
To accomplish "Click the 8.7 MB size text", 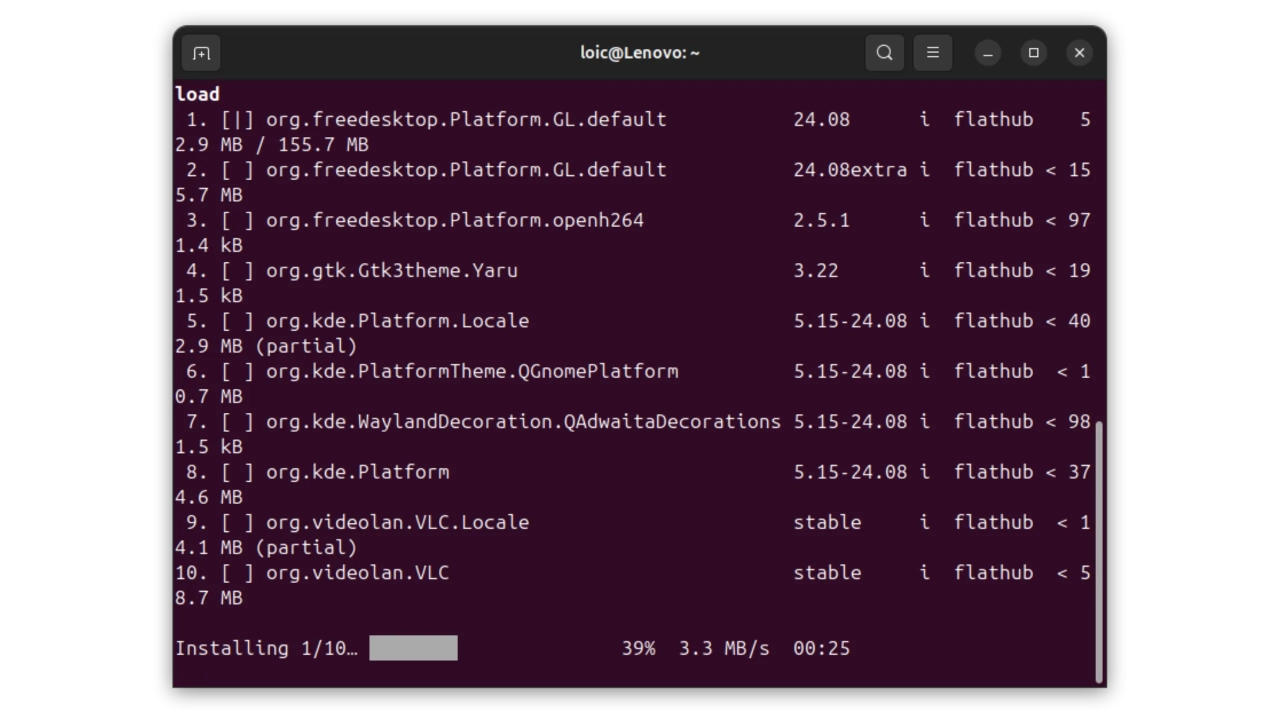I will coord(209,598).
